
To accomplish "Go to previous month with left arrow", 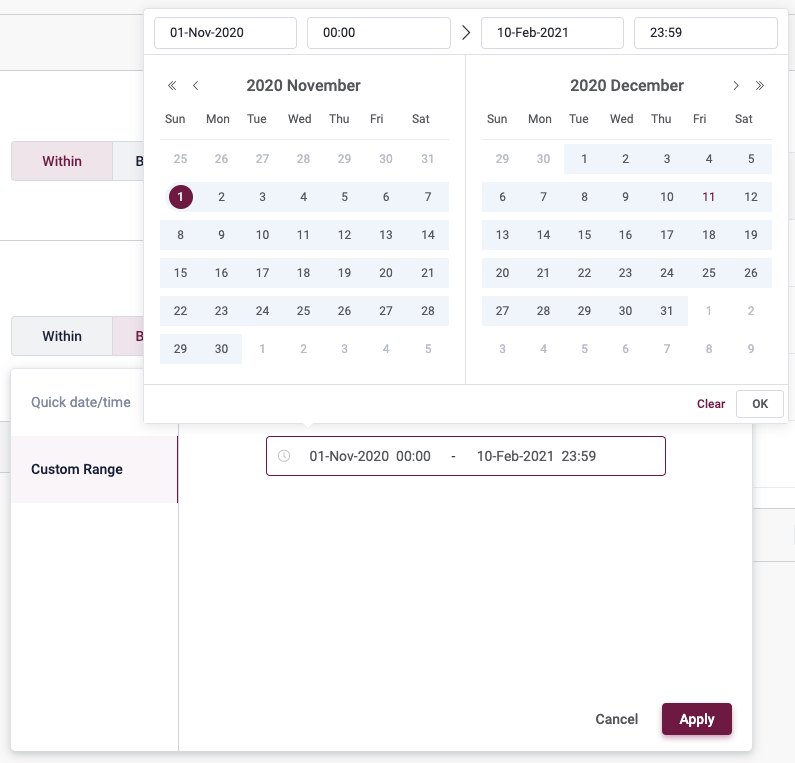I will click(196, 85).
